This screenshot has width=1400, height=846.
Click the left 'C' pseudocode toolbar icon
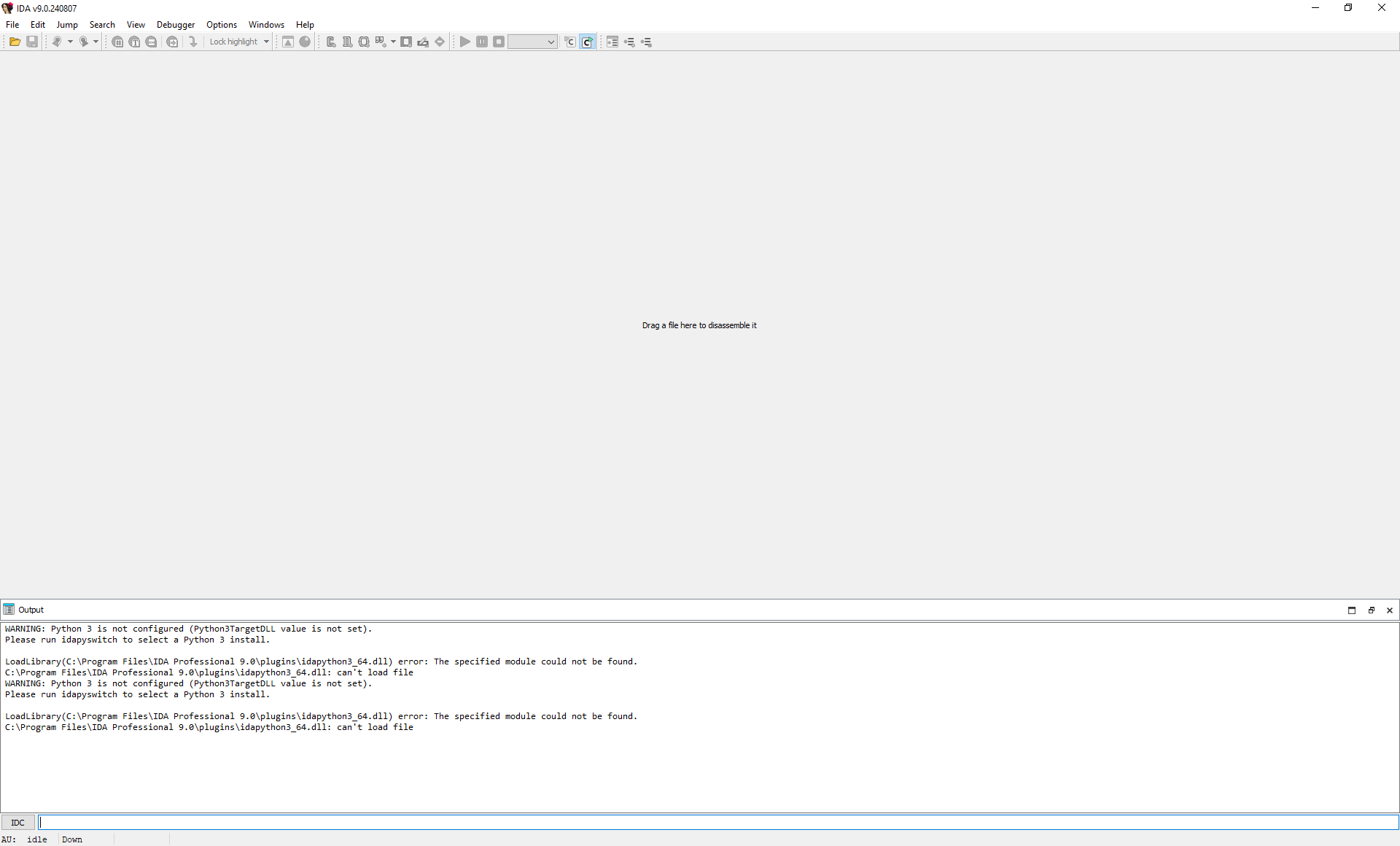[x=570, y=42]
